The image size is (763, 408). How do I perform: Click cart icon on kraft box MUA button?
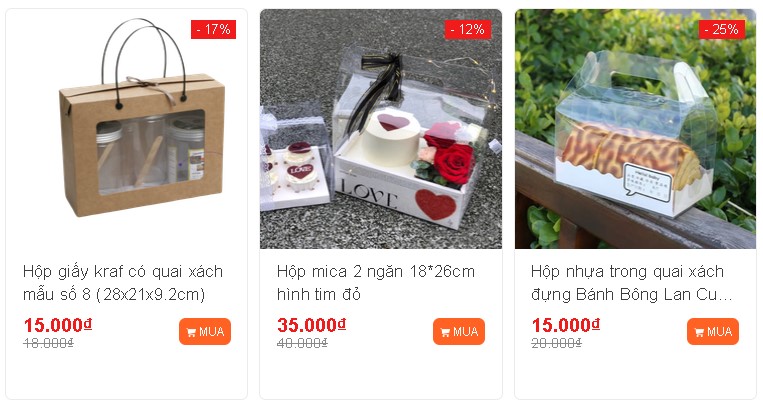pyautogui.click(x=191, y=333)
